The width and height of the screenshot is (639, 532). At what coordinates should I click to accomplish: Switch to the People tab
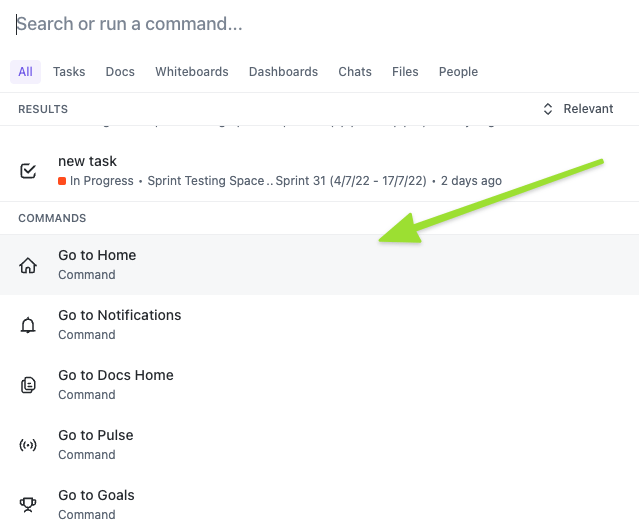[458, 72]
